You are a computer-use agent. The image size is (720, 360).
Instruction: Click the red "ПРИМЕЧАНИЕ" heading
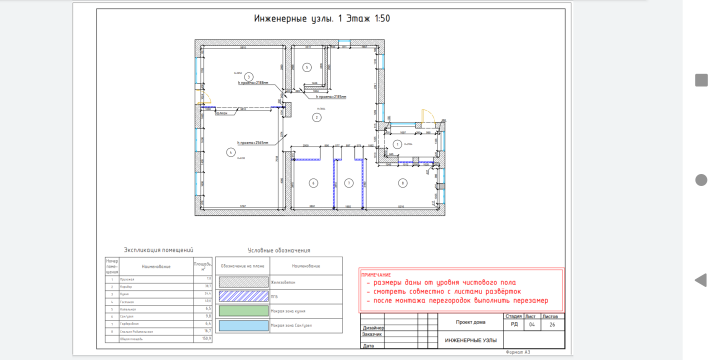[x=376, y=275]
